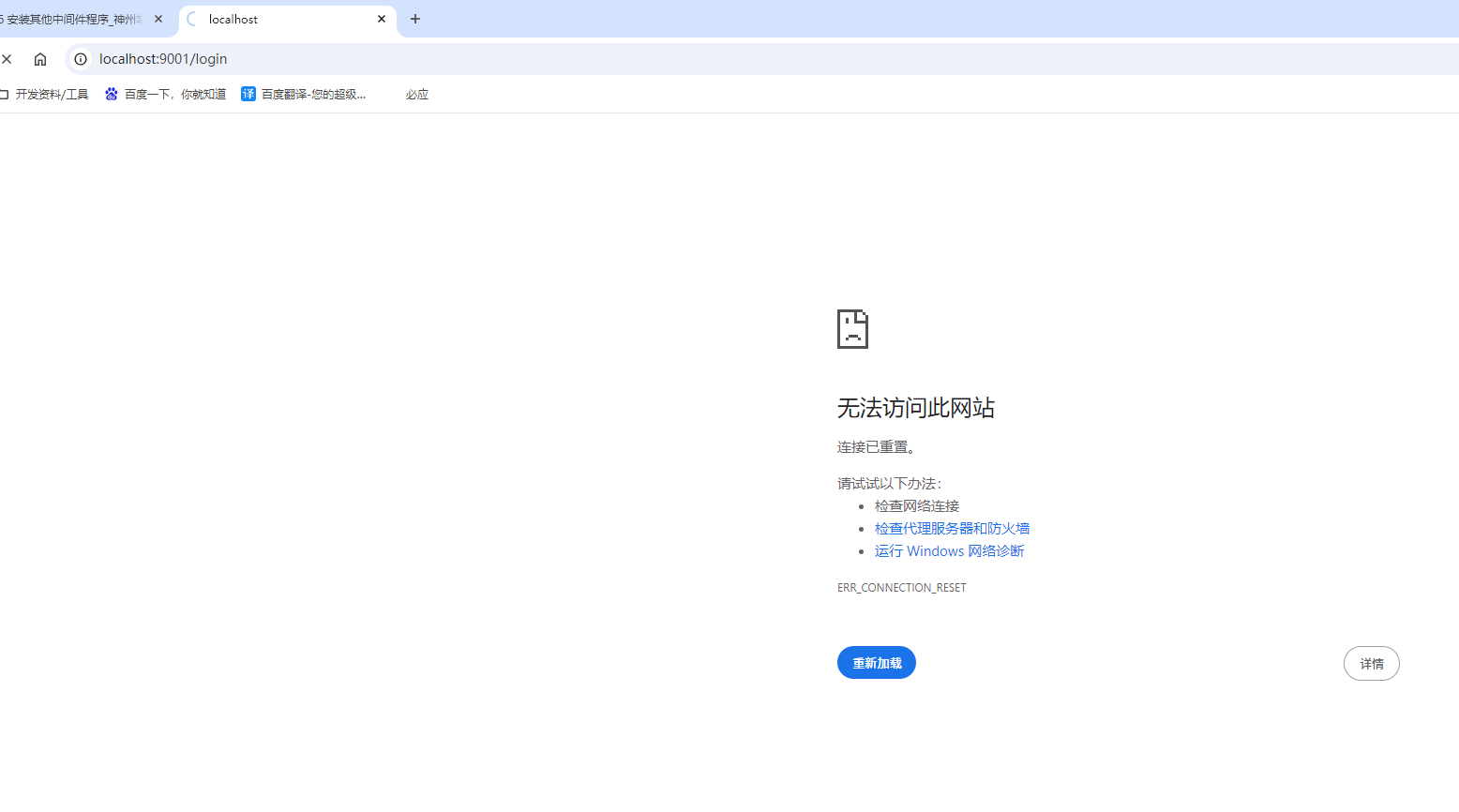Click the sad page icon on error screen

click(x=851, y=328)
